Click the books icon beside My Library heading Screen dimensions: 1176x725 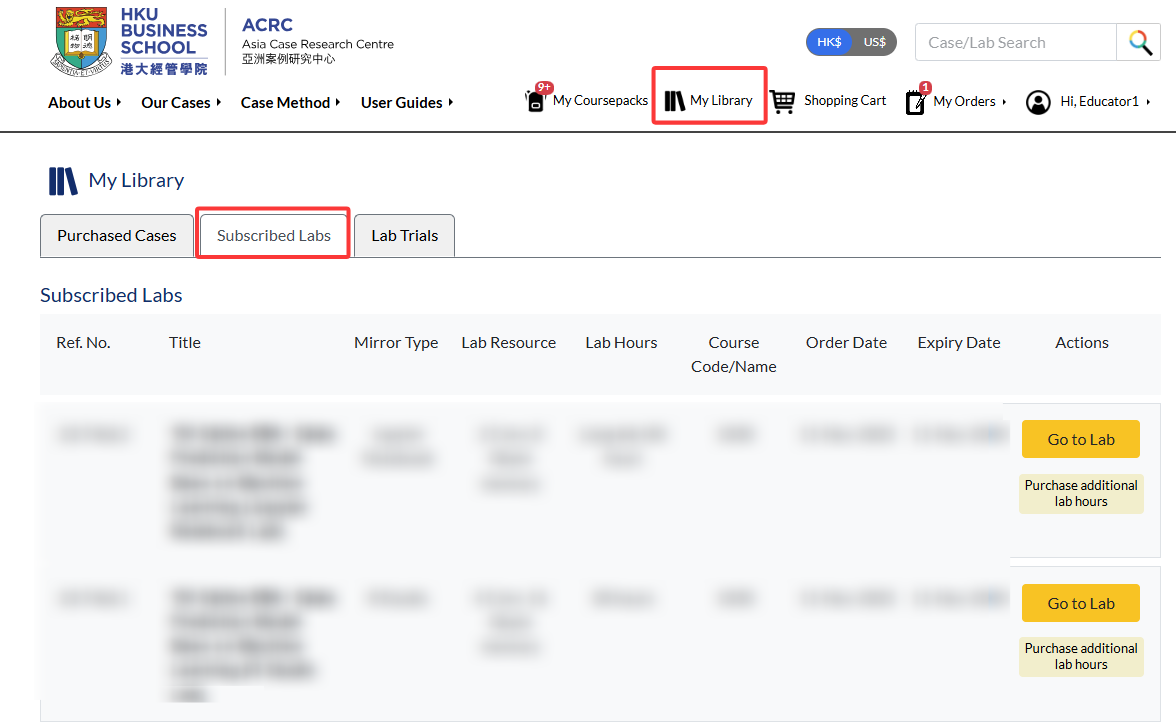[x=63, y=181]
